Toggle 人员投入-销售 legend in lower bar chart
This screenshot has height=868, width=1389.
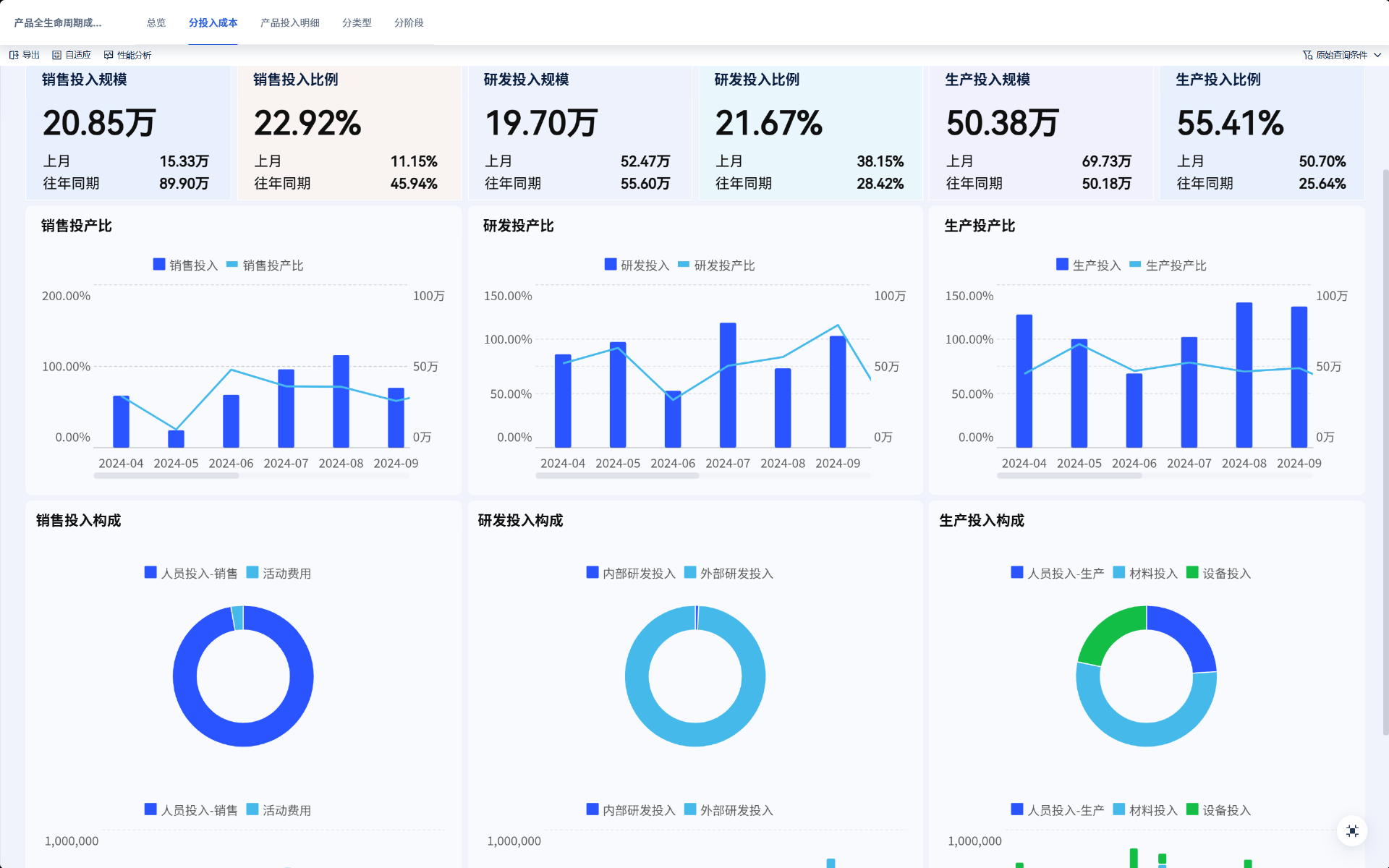pos(150,809)
